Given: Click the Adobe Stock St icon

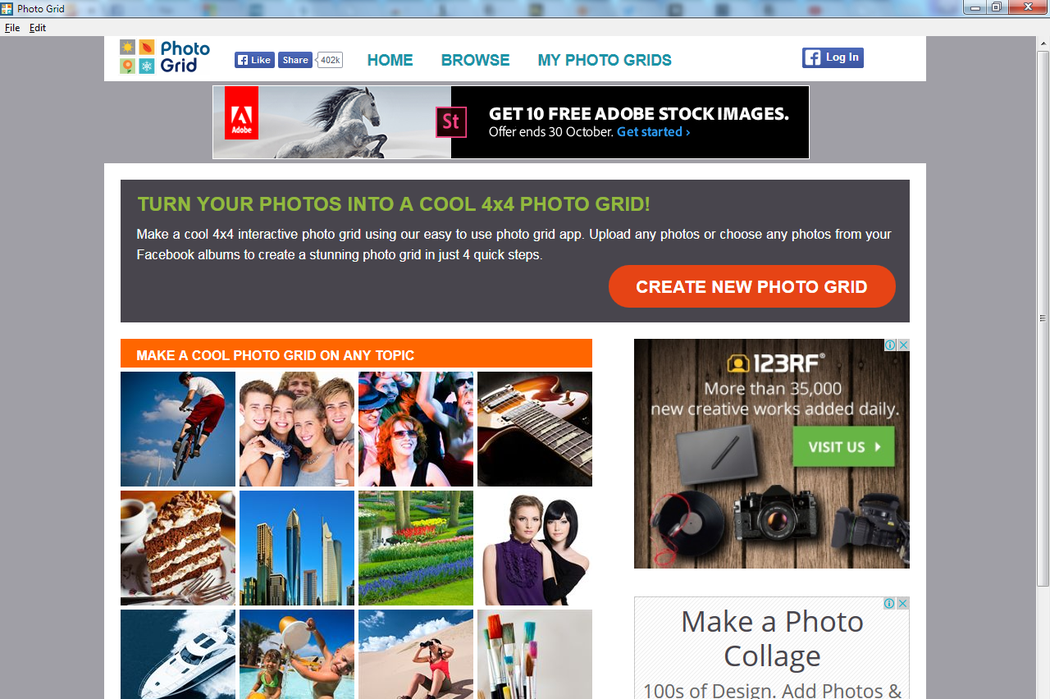Looking at the screenshot, I should [452, 122].
